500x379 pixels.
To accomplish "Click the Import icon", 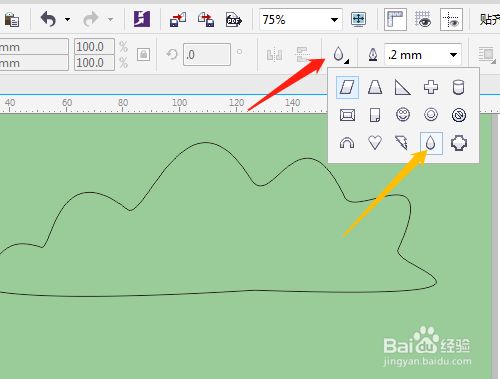I will point(178,20).
